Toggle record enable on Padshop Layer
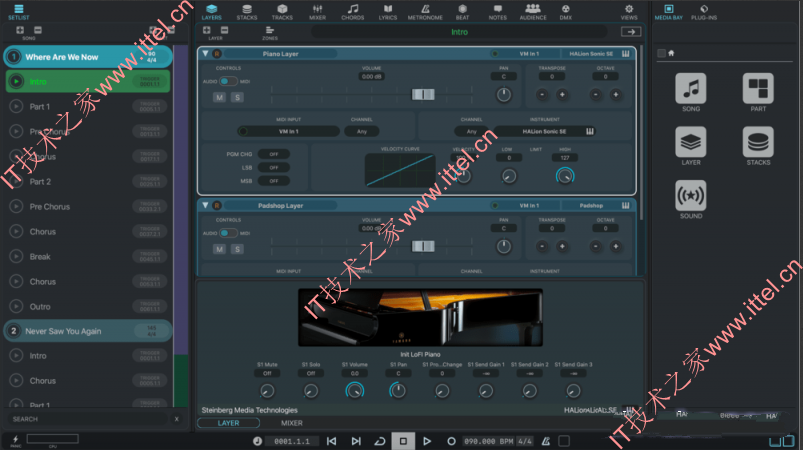The image size is (803, 450). 217,205
